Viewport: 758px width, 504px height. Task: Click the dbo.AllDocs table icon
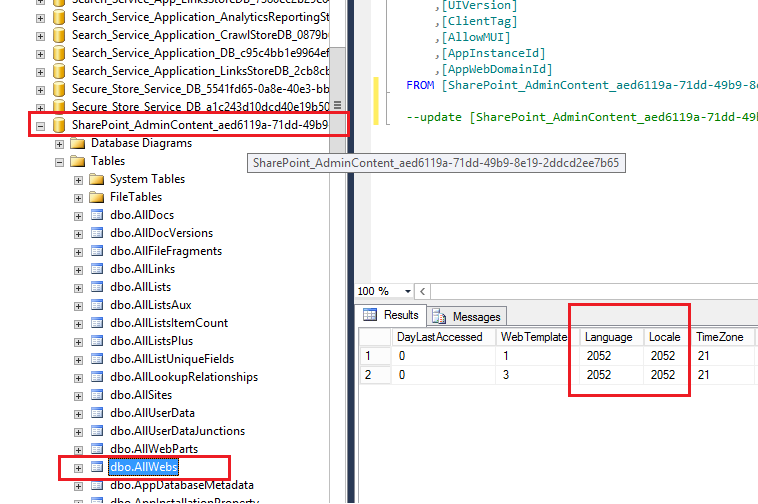(97, 215)
